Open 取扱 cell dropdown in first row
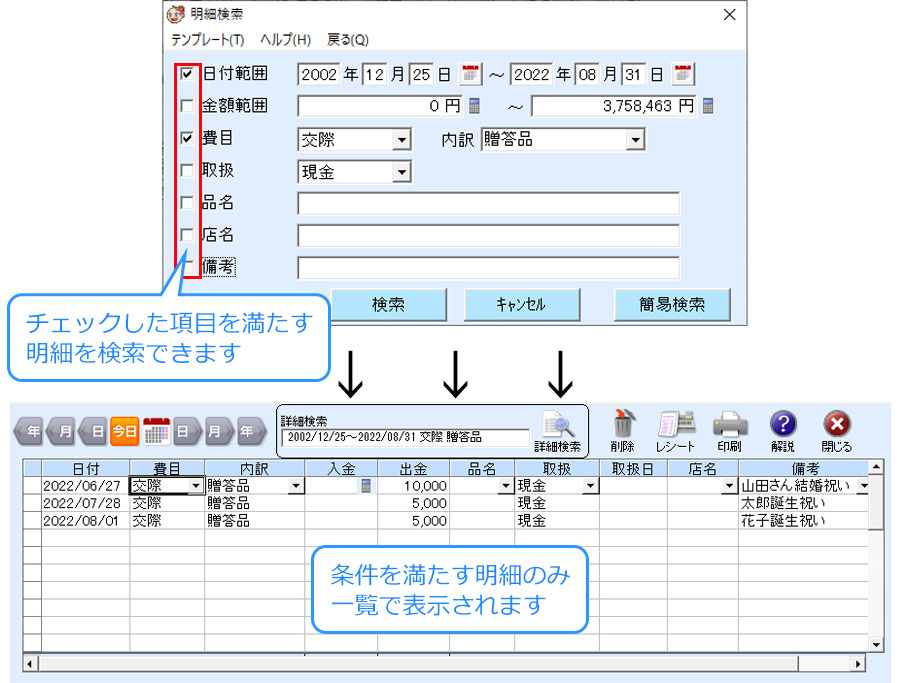900x683 pixels. (590, 486)
